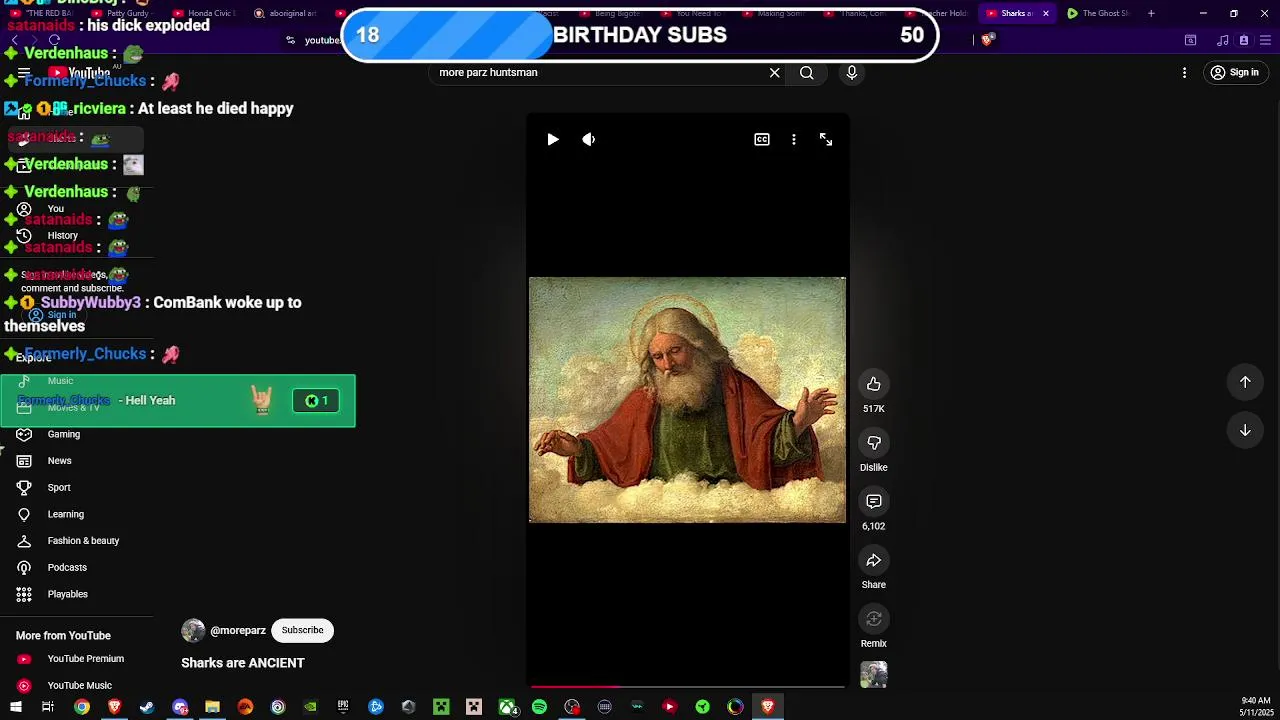Viewport: 1280px width, 720px height.
Task: Seek on the Shorts progress bar
Action: click(x=687, y=686)
